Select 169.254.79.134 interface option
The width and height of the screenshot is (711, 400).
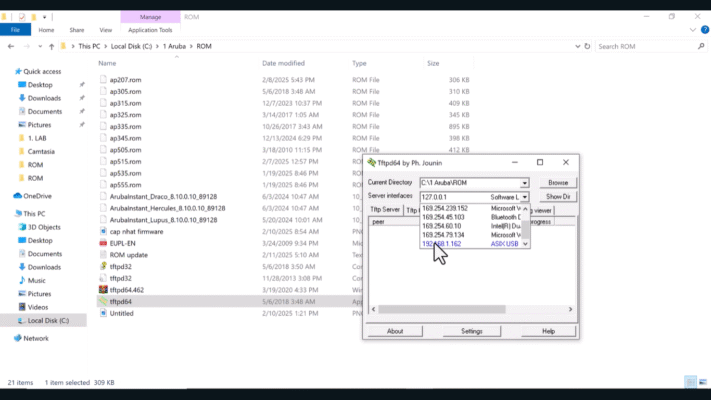click(471, 235)
